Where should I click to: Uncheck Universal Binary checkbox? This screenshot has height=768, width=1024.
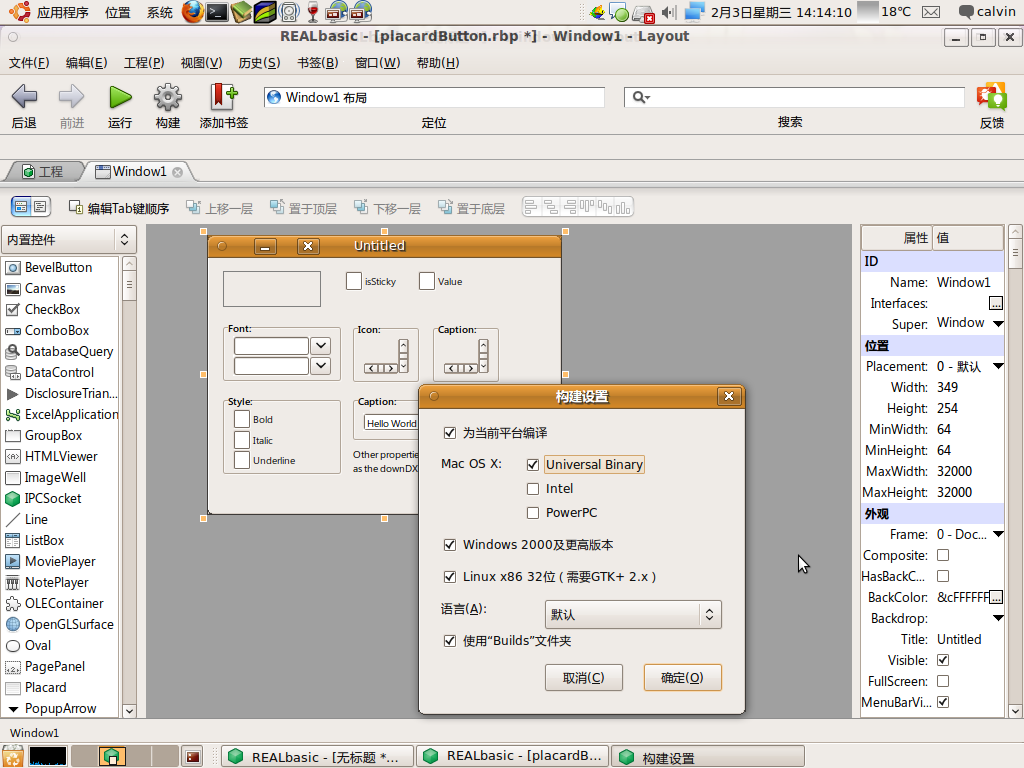[x=533, y=464]
